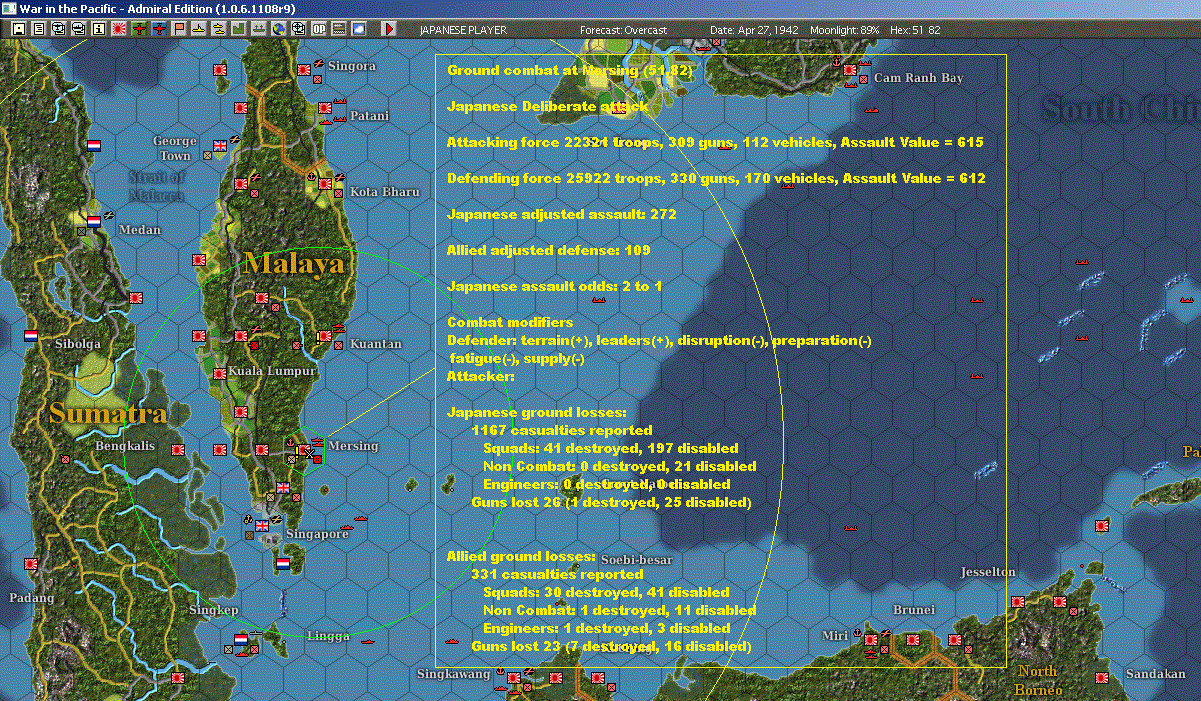Click the Sumatra region label
The width and height of the screenshot is (1201, 701).
108,413
